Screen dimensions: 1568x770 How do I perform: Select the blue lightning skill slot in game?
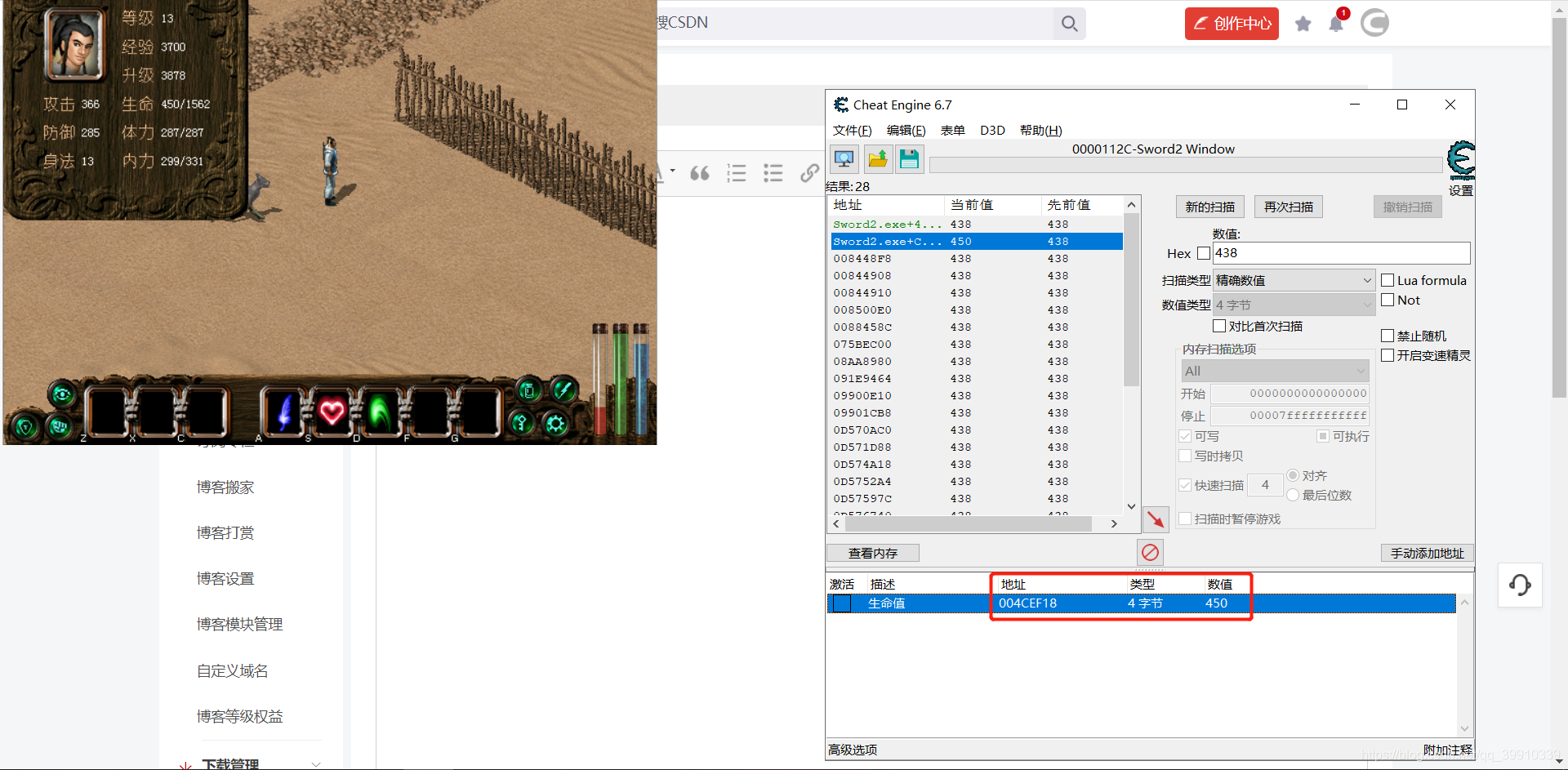283,412
